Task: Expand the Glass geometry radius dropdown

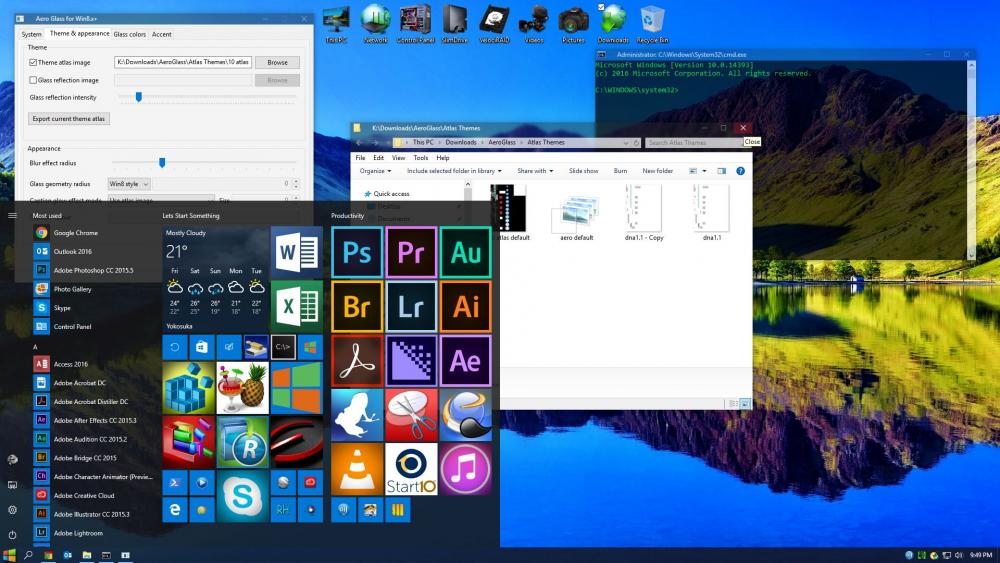Action: [x=129, y=184]
